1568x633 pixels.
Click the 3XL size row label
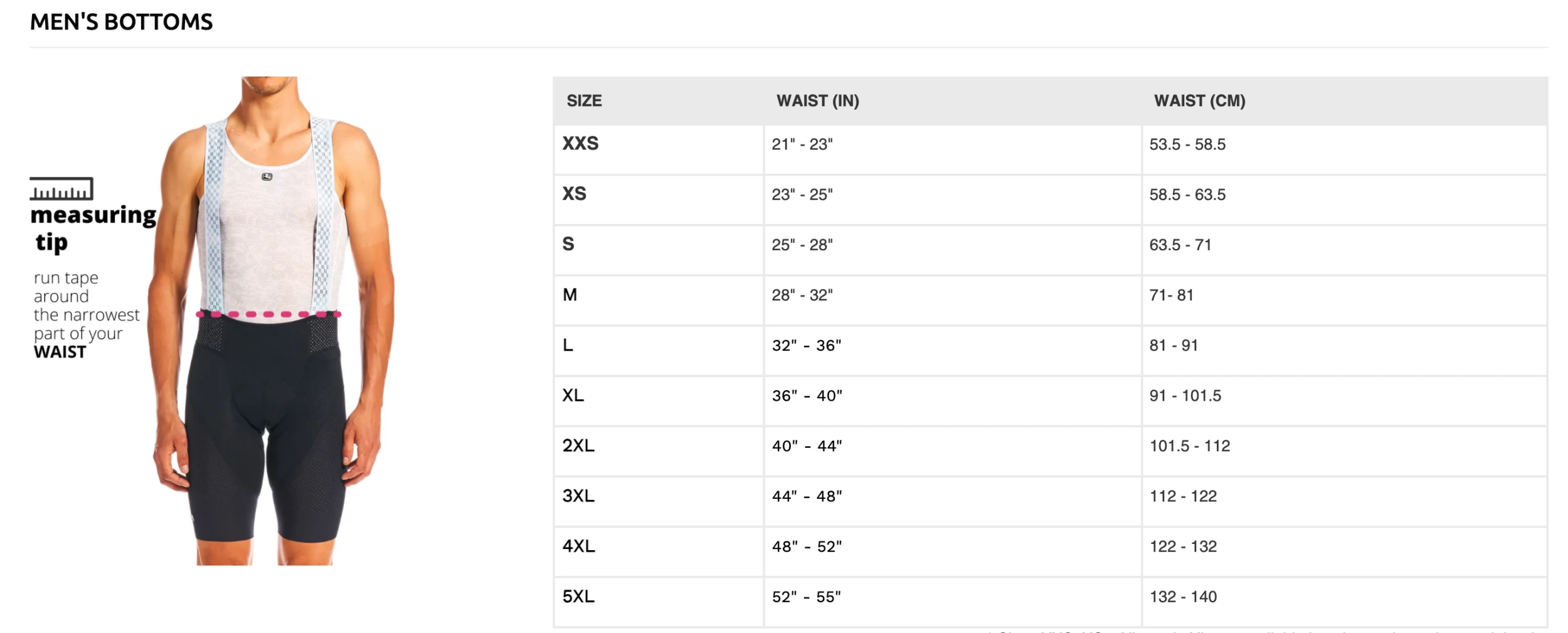578,496
